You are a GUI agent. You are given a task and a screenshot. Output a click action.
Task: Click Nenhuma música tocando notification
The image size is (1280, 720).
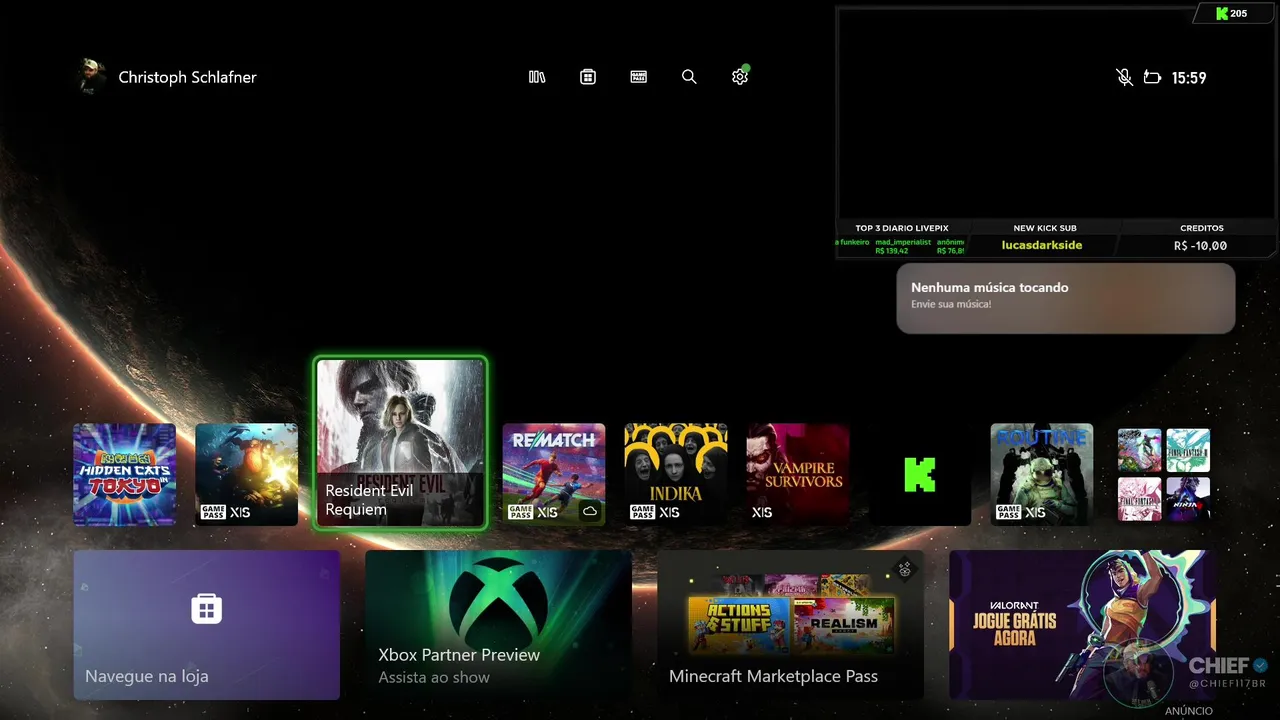click(x=1066, y=298)
